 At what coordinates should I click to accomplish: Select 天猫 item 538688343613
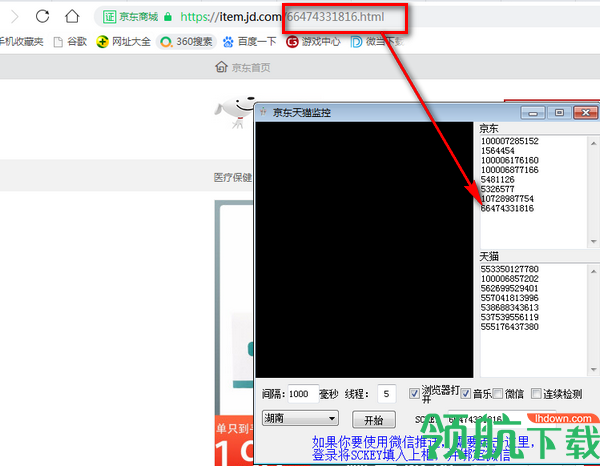click(510, 308)
